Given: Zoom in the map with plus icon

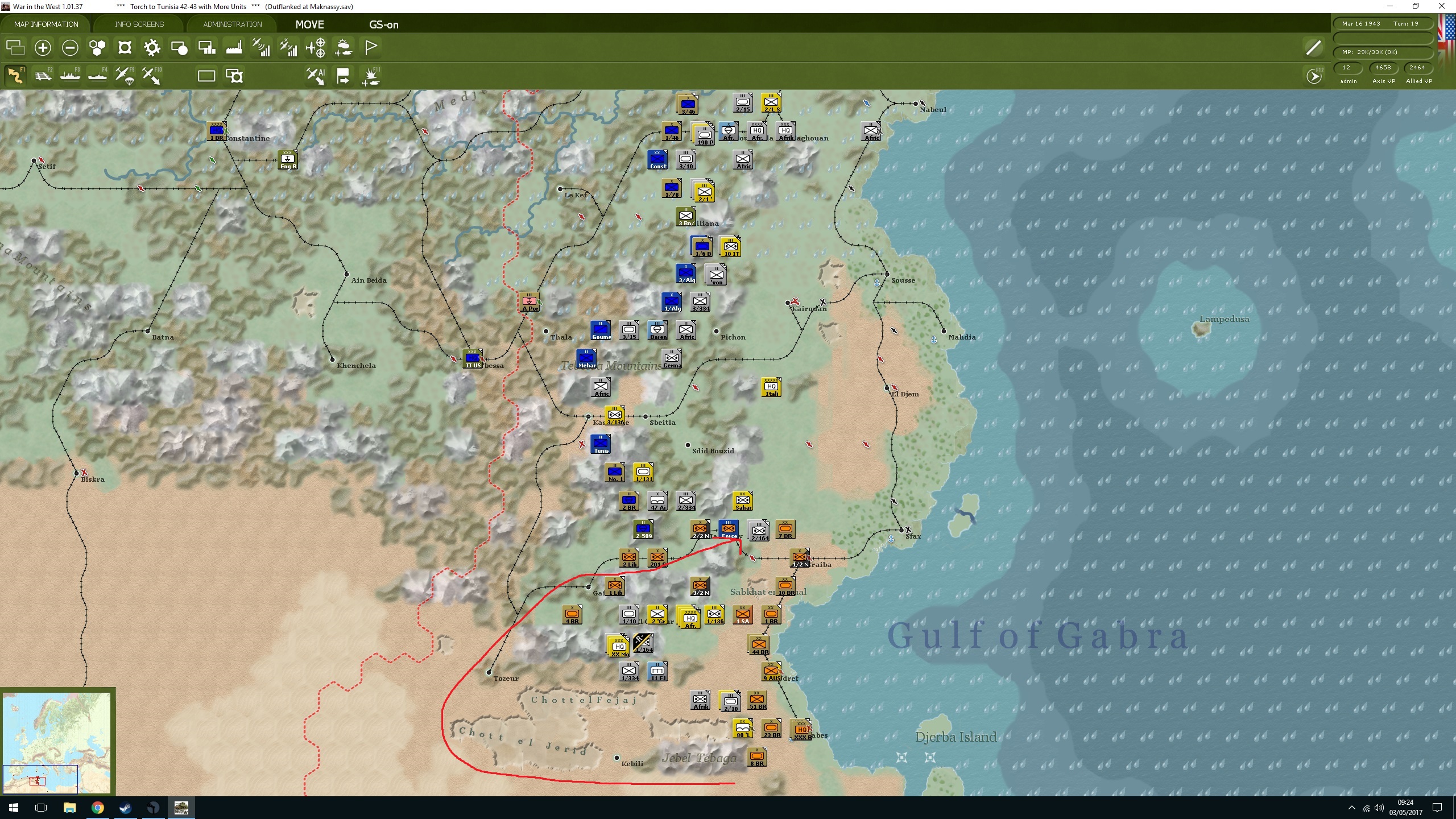Looking at the screenshot, I should 43,48.
